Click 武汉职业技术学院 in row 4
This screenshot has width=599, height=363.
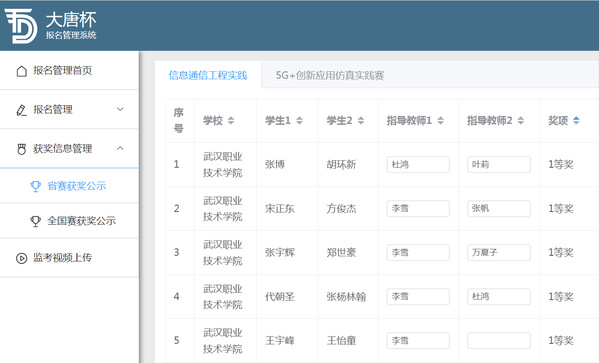point(222,297)
